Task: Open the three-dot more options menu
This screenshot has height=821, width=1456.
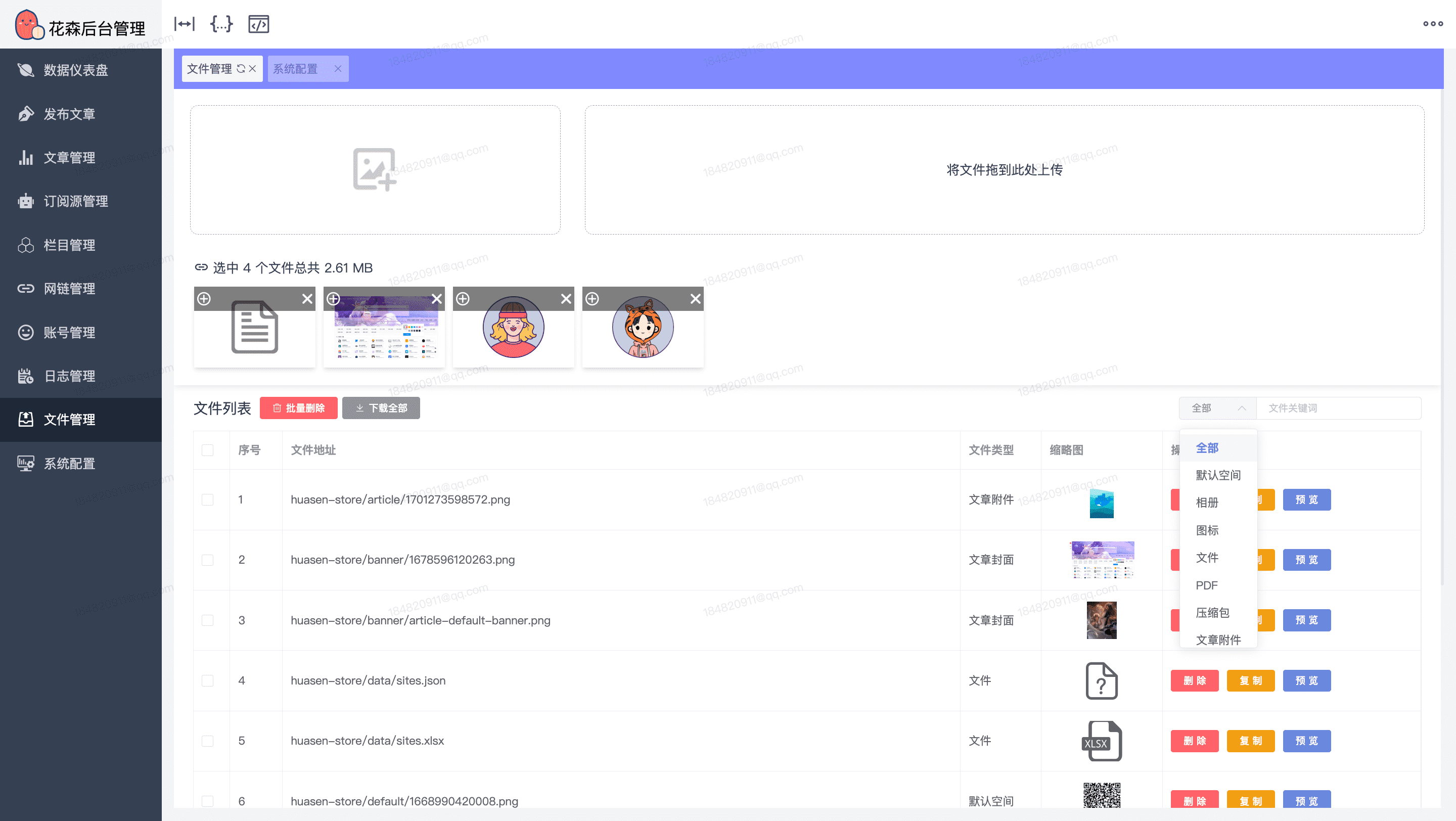Action: 1433,24
